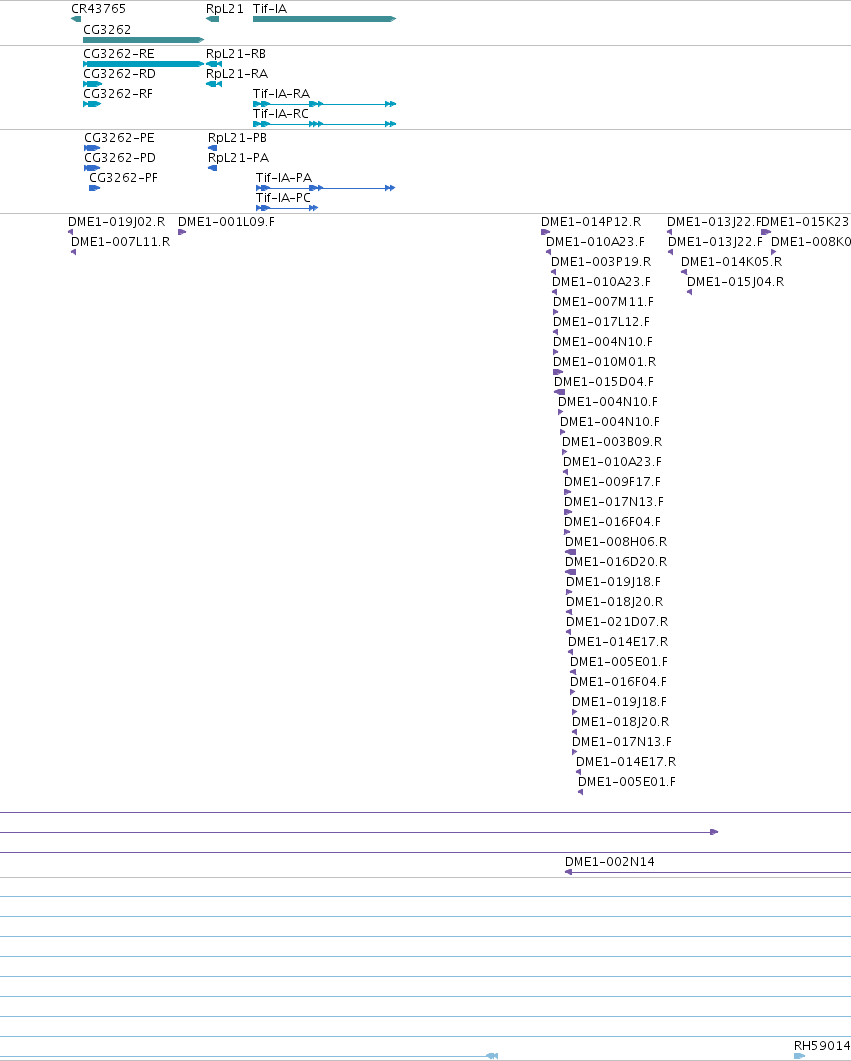Click the CG3262-PD protein feature
Viewport: 851px width, 1061px height.
[92, 168]
